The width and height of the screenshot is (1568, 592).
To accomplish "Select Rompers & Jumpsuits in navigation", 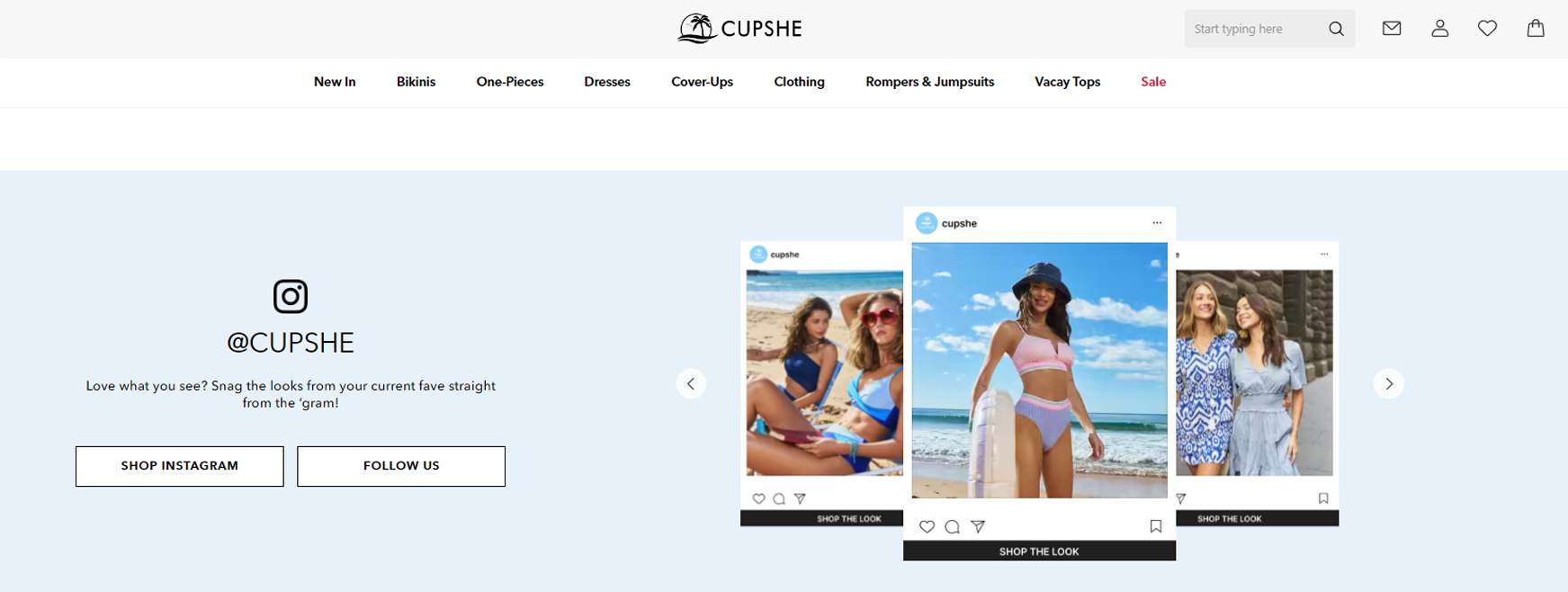I will pyautogui.click(x=929, y=82).
